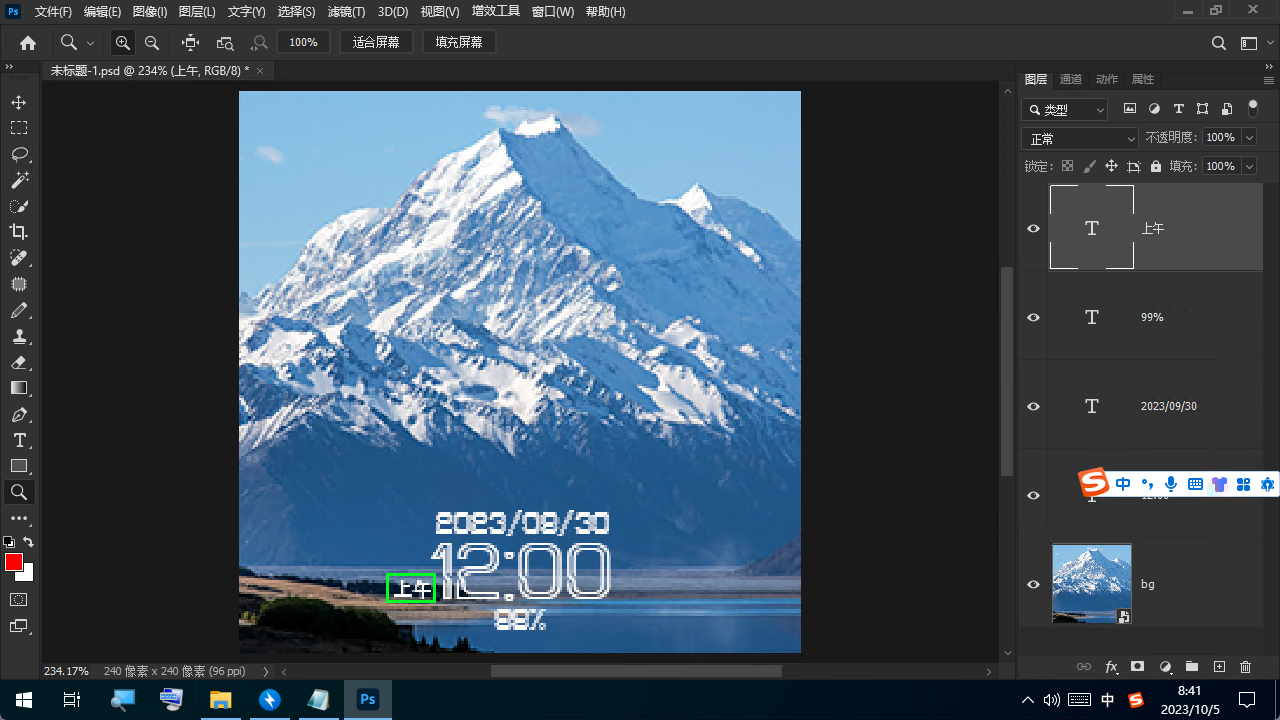Select the Move tool
Image resolution: width=1280 pixels, height=720 pixels.
click(x=19, y=102)
